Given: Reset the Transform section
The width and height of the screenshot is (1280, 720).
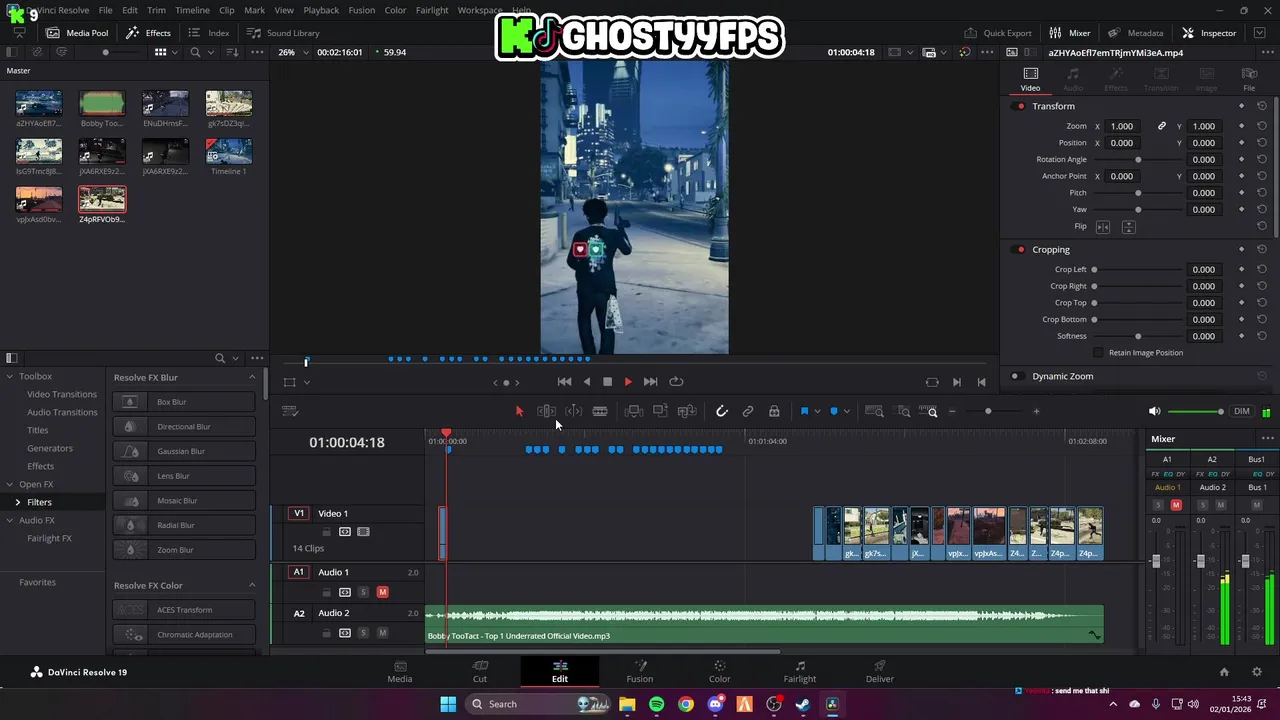Looking at the screenshot, I should point(1262,106).
